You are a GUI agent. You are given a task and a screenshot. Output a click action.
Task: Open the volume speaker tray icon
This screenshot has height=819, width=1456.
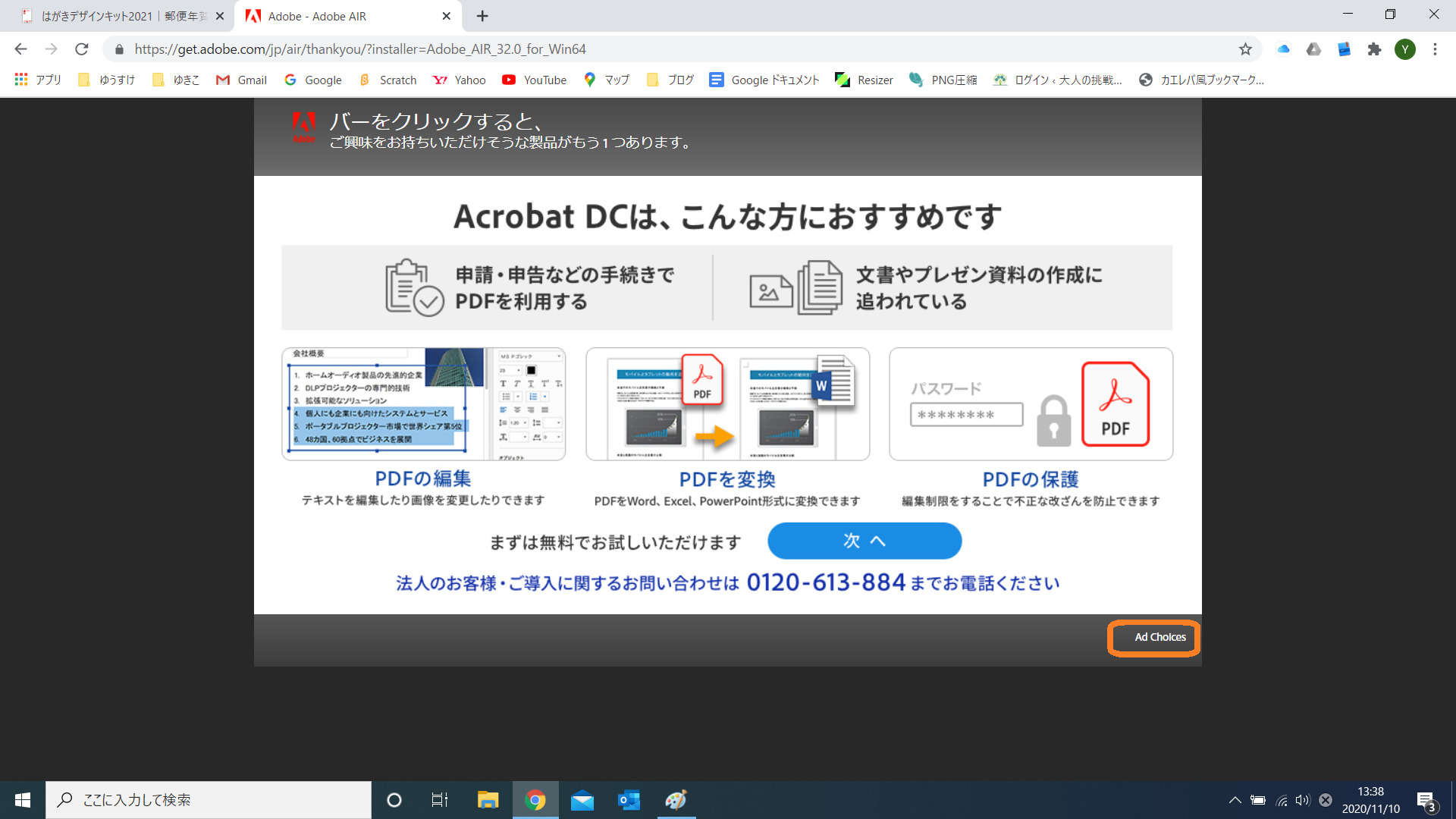(x=1303, y=800)
